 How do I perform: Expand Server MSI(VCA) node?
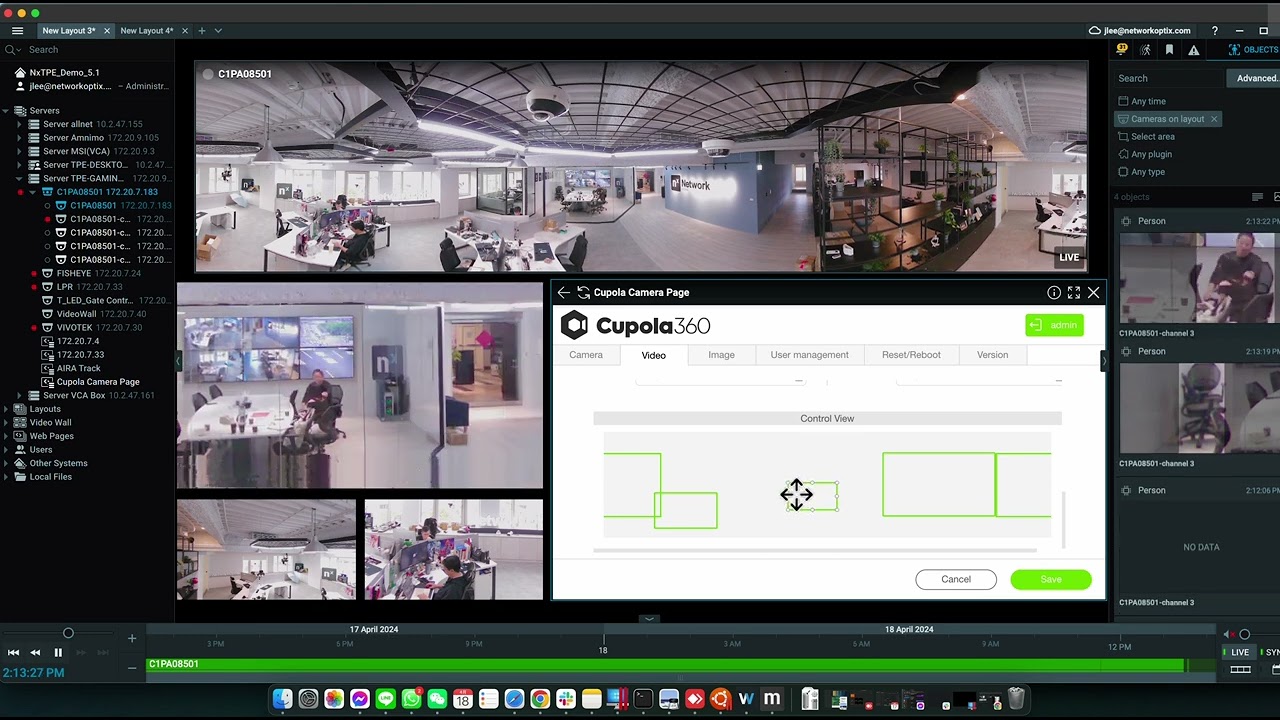pos(19,151)
